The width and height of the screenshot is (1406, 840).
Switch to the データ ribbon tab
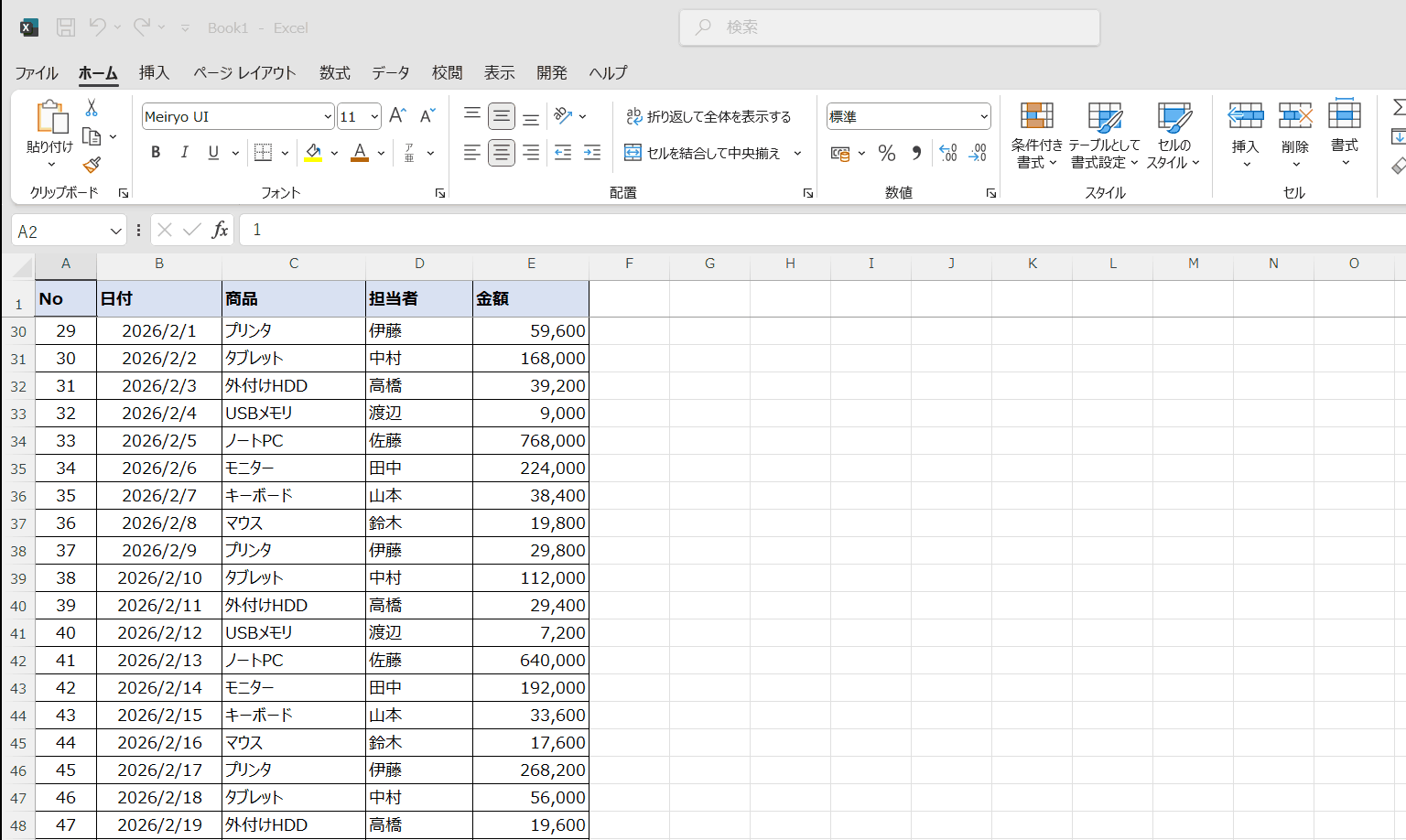(391, 73)
